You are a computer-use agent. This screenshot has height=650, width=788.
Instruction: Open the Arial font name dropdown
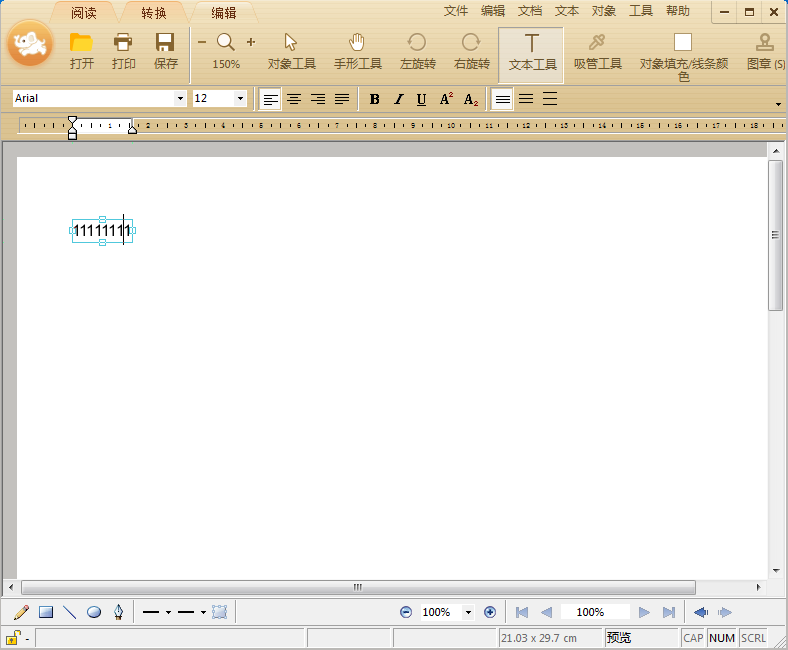[180, 99]
